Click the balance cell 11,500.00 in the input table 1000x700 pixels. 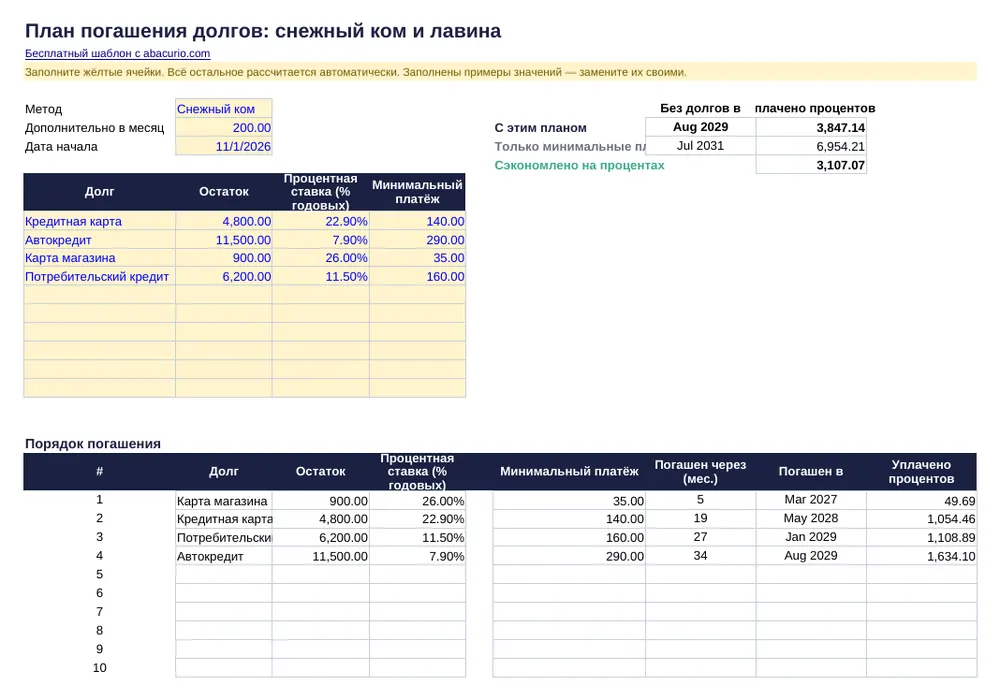tap(224, 240)
